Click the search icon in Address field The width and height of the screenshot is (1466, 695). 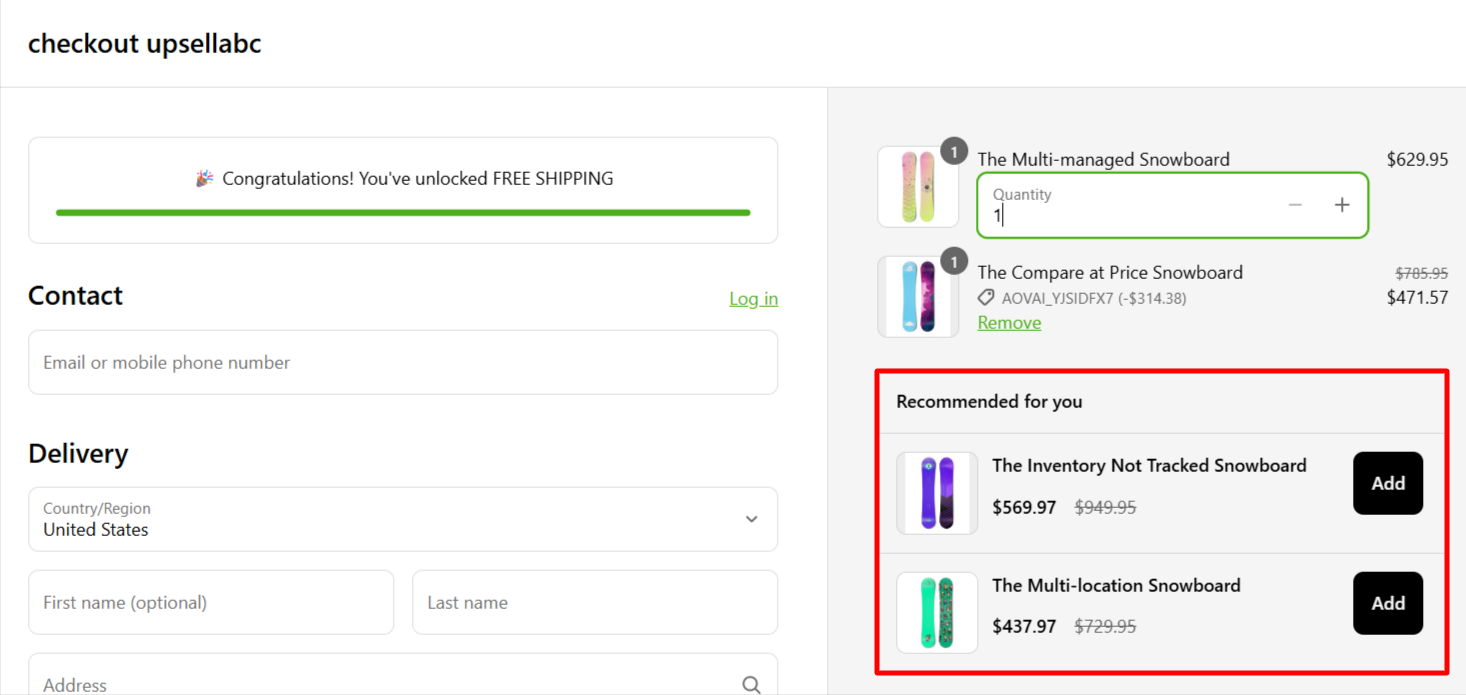click(x=751, y=684)
